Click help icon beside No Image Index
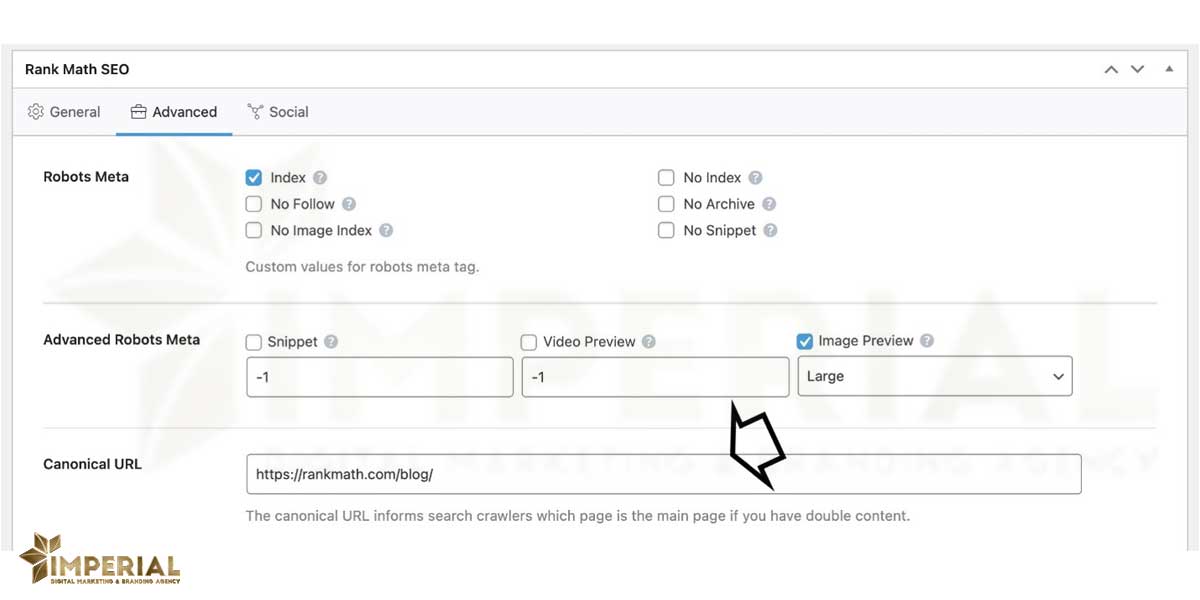1200x600 pixels. pos(386,230)
